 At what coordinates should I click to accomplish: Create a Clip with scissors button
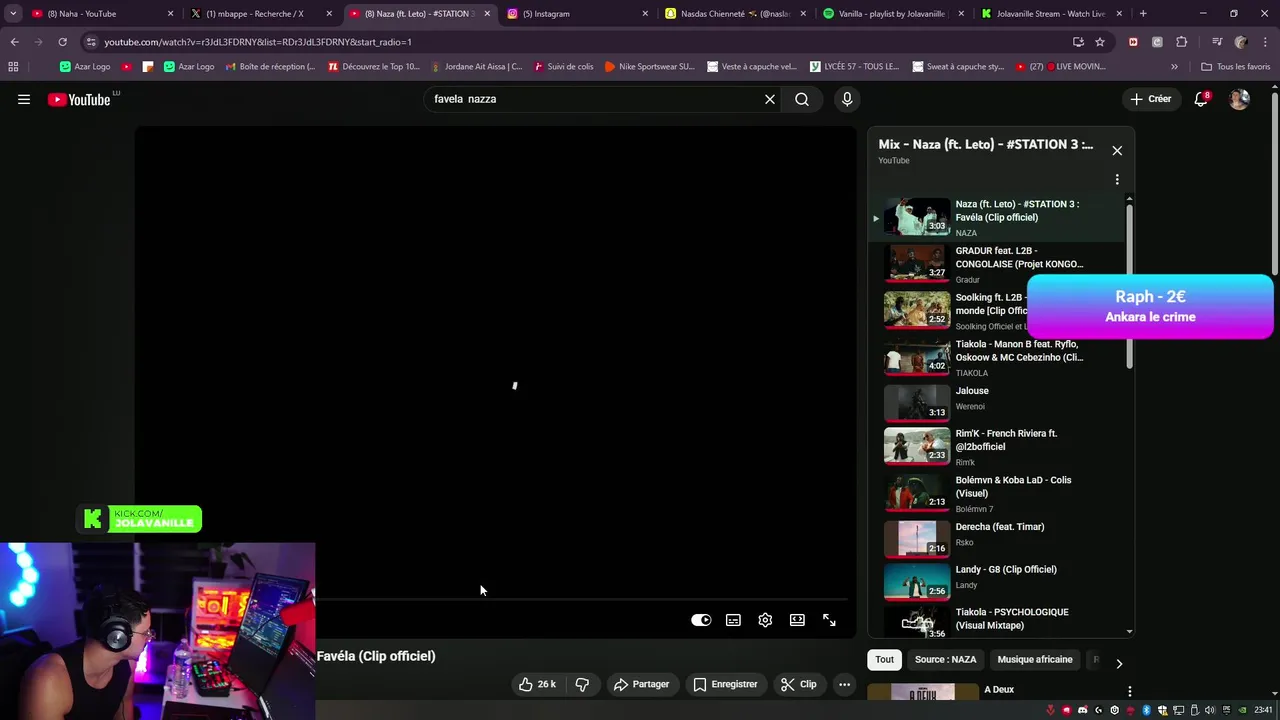799,684
